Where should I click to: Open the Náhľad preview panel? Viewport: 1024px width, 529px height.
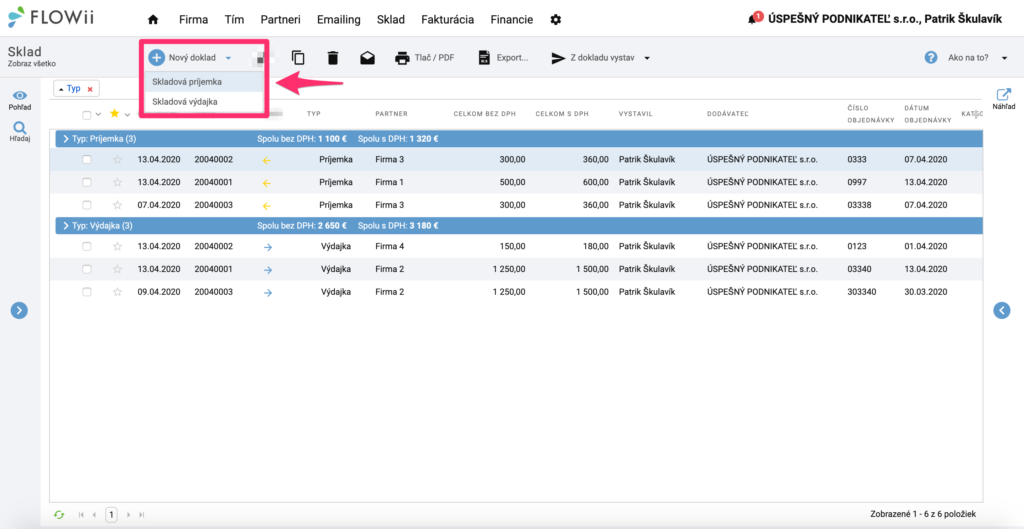[1004, 99]
